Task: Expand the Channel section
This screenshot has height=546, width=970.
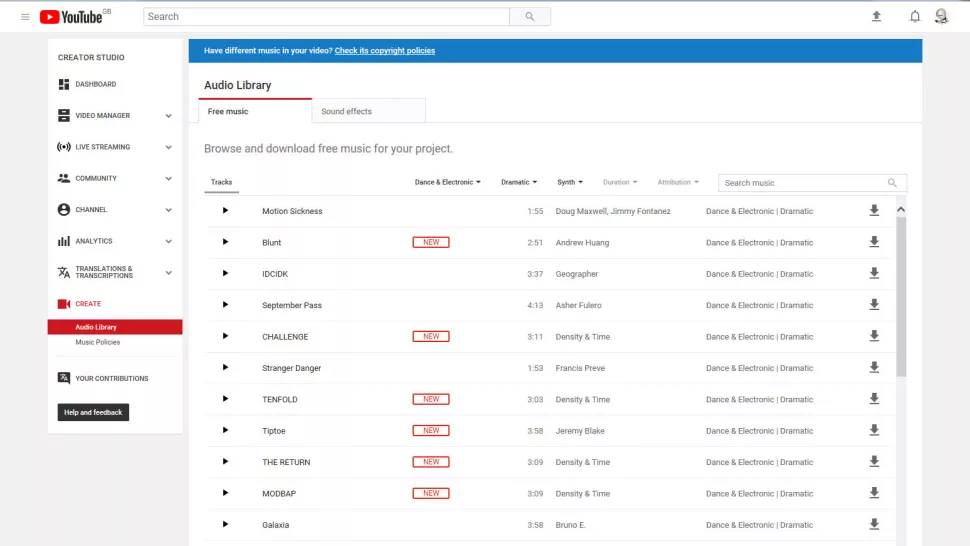Action: [168, 210]
